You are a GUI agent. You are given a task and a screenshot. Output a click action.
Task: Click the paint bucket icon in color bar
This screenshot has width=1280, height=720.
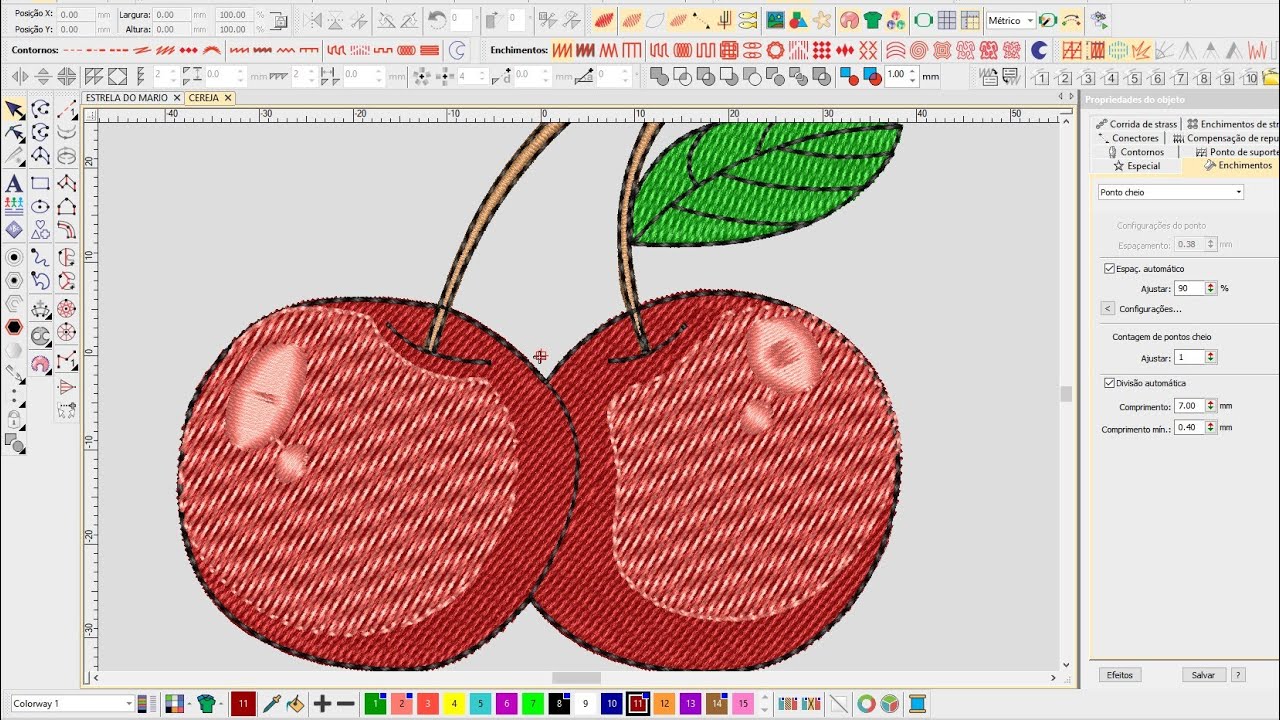[x=295, y=704]
